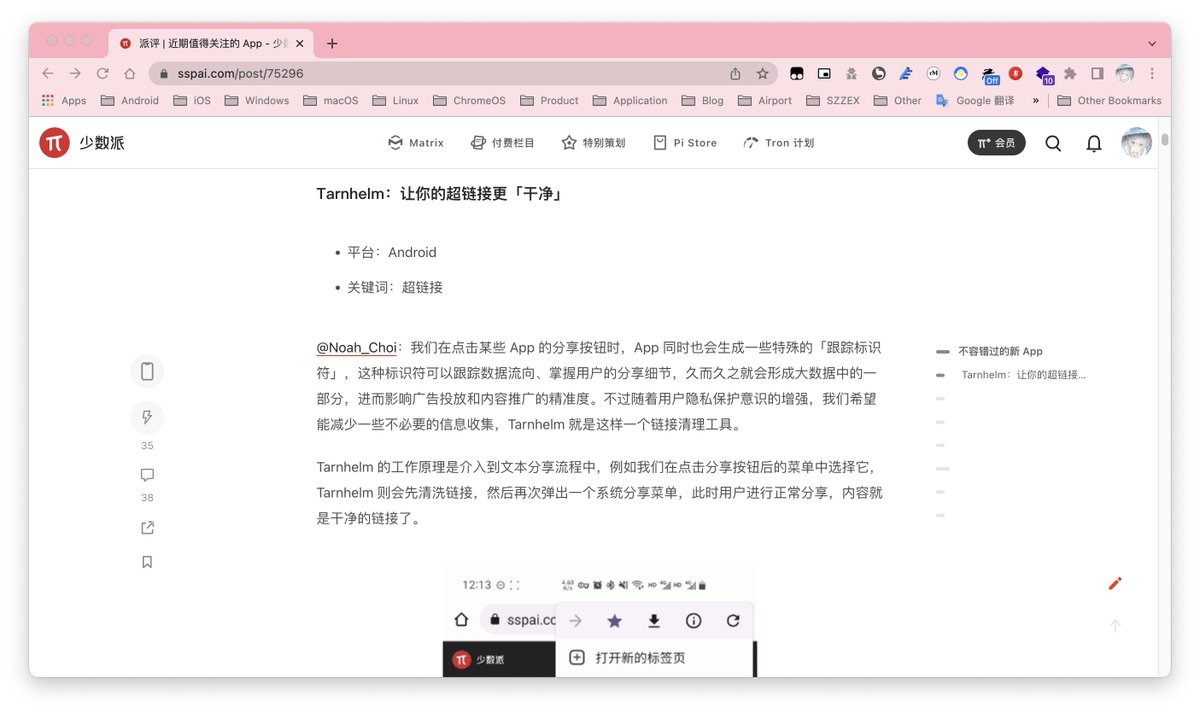Show hidden bookmarks with the chevron
This screenshot has height=713, width=1200.
click(x=1036, y=100)
